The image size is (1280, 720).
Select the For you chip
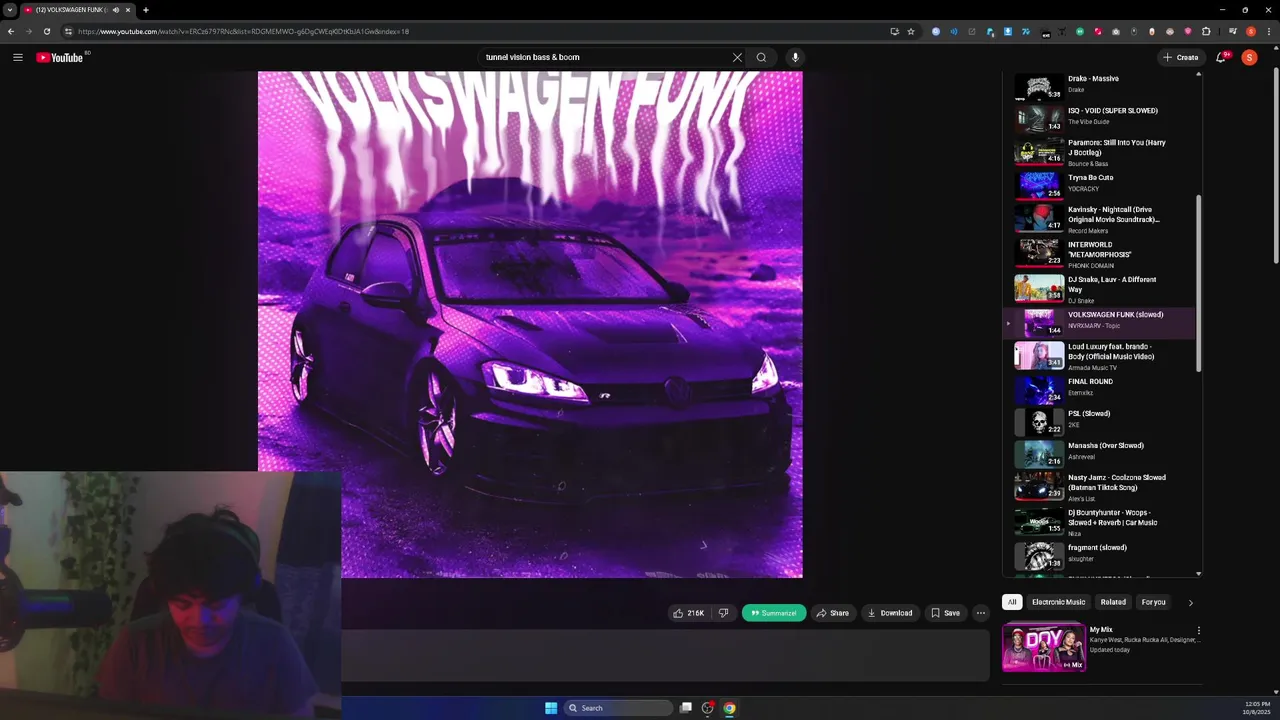coord(1154,602)
